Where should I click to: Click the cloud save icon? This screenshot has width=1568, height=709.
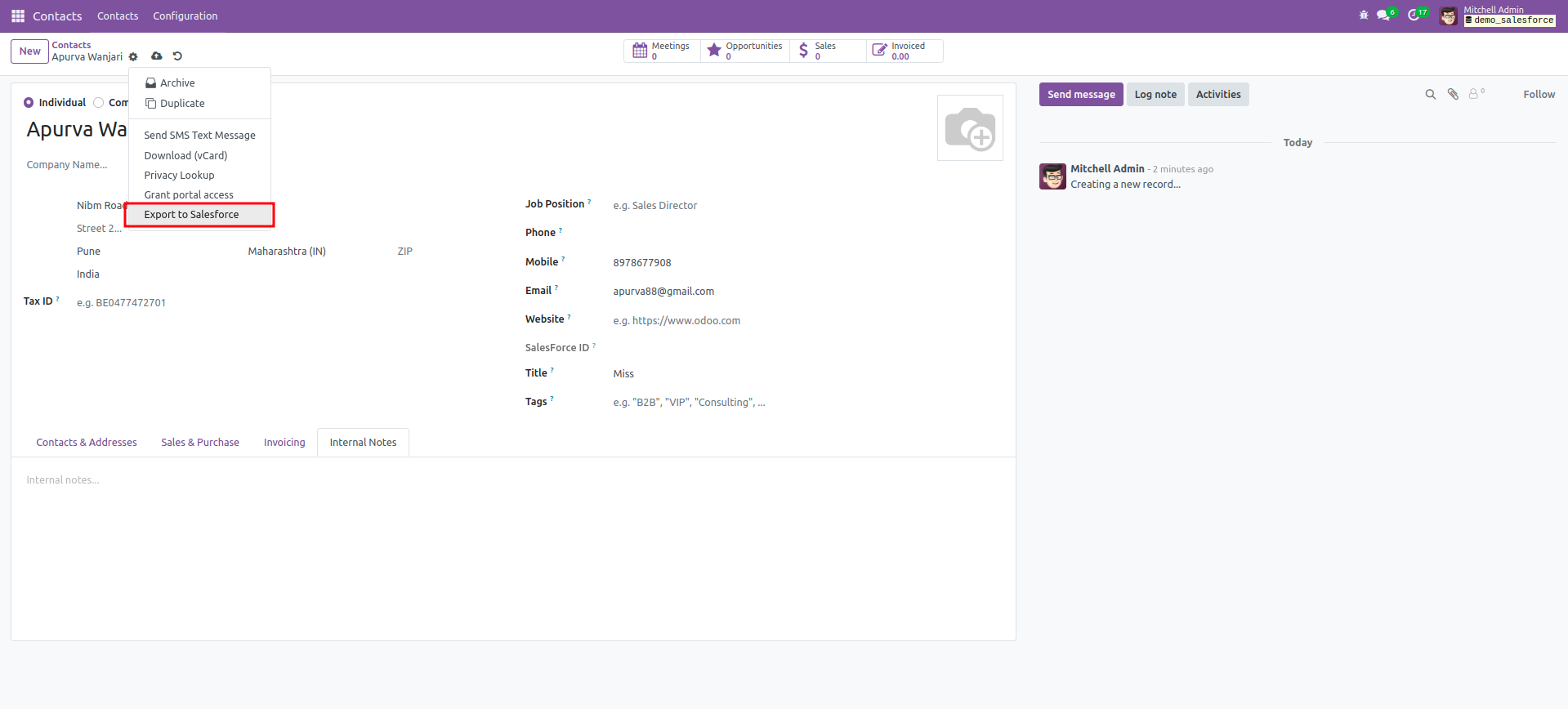(157, 56)
